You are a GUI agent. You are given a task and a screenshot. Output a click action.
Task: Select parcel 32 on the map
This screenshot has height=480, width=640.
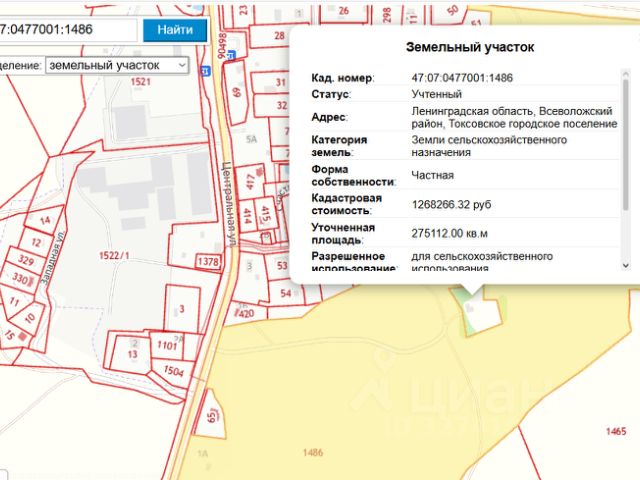click(282, 105)
